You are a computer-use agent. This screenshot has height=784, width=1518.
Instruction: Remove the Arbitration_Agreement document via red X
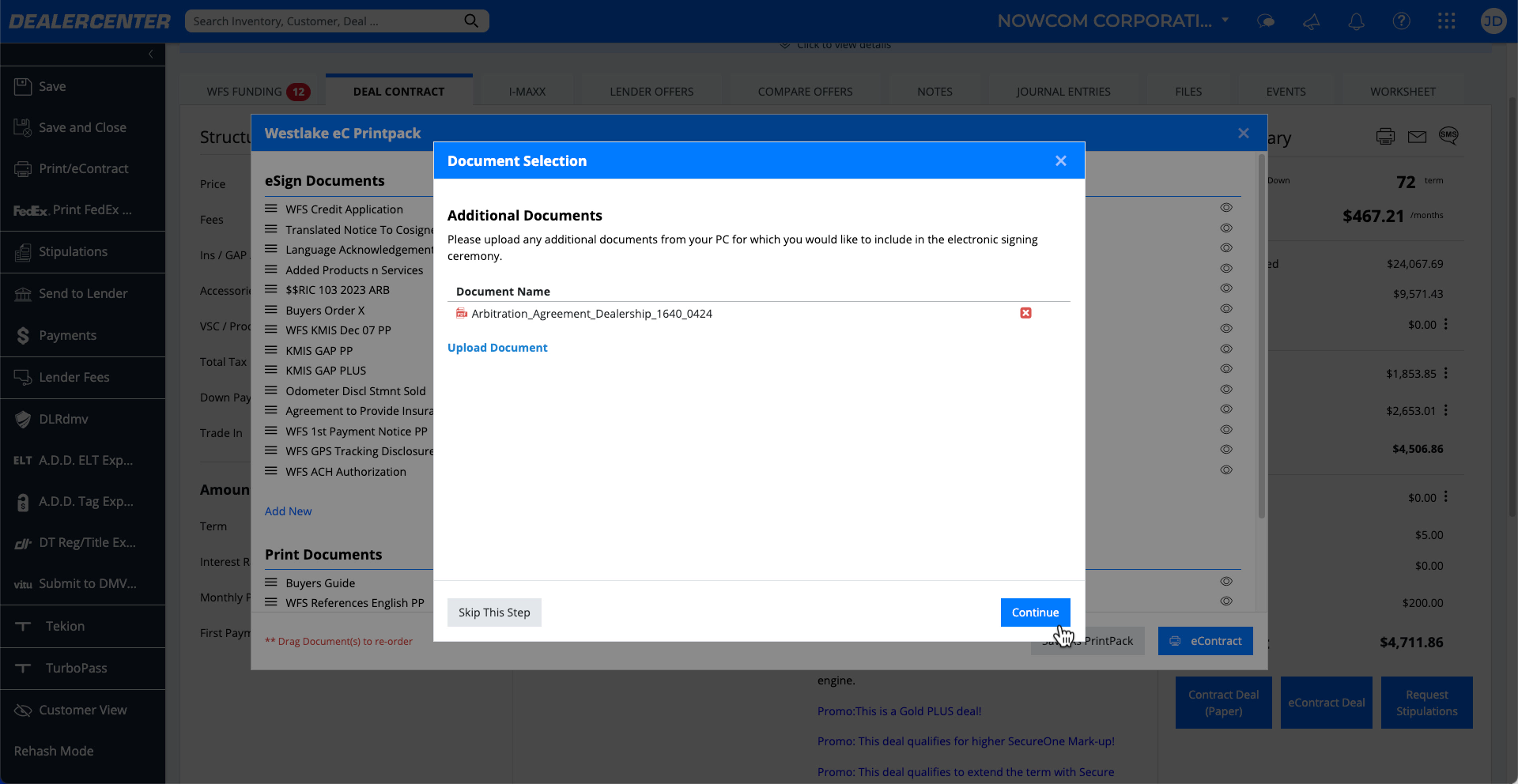click(1025, 313)
